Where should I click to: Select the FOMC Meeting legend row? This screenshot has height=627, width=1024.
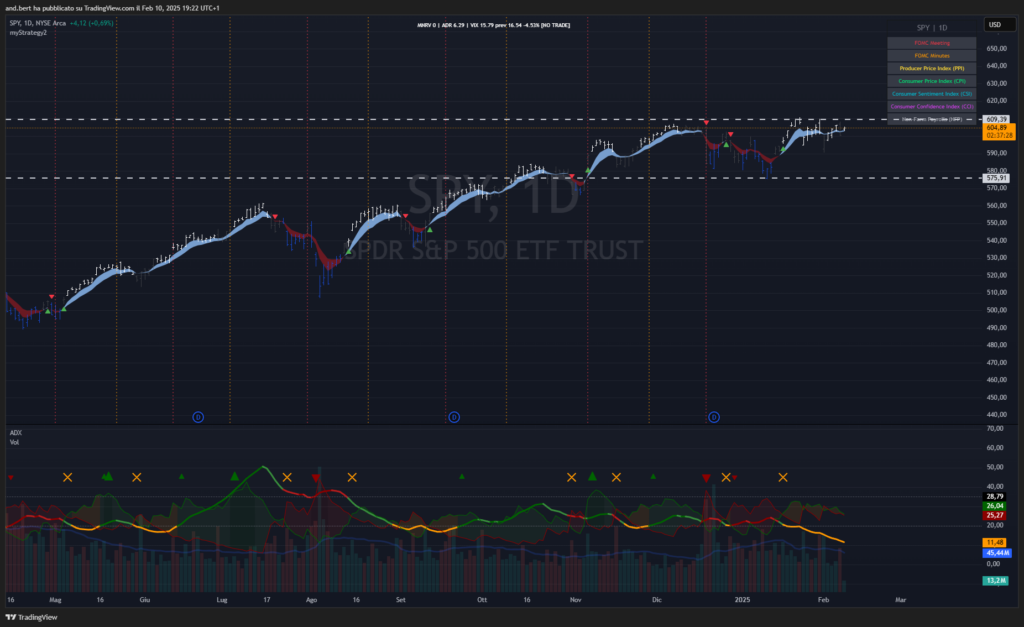(x=931, y=43)
